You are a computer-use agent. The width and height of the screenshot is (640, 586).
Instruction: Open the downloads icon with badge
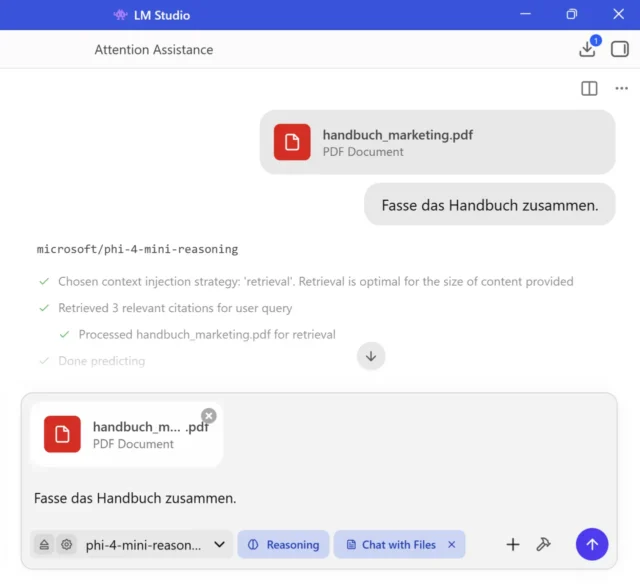click(588, 48)
